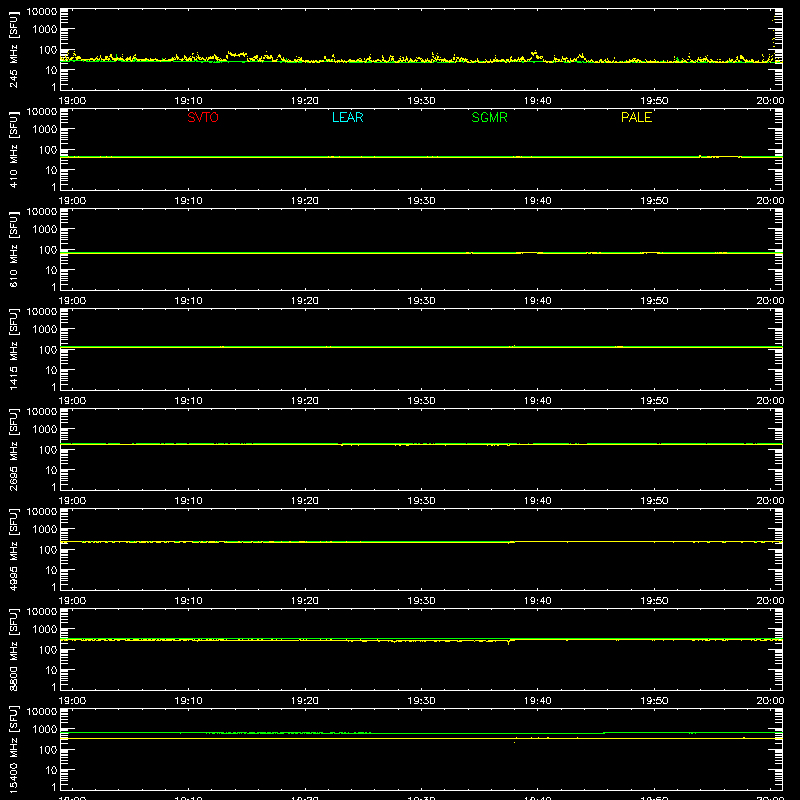This screenshot has width=800, height=800.
Task: Select the '15400 MHz [SFU]' axis title
Action: (x=14, y=749)
